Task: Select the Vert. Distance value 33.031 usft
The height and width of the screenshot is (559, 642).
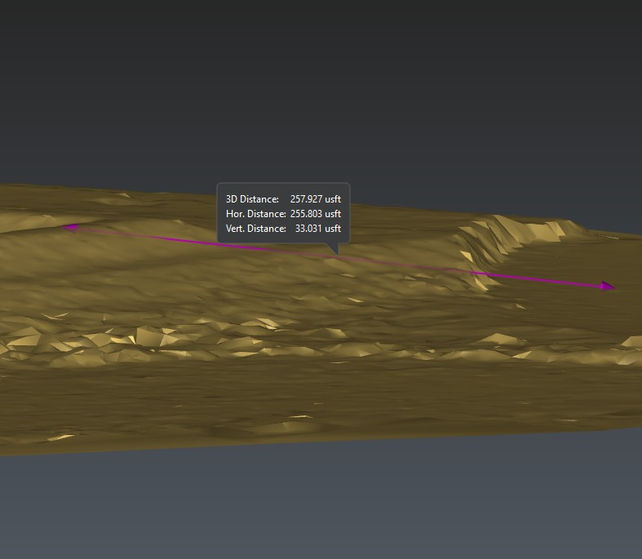Action: click(x=318, y=229)
